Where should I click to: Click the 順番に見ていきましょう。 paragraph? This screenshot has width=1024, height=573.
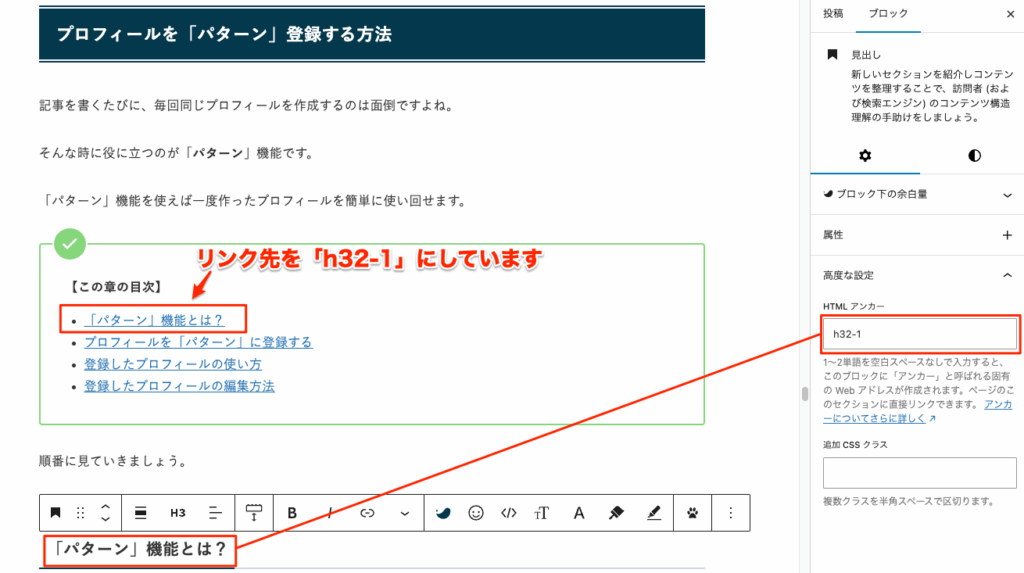[114, 461]
